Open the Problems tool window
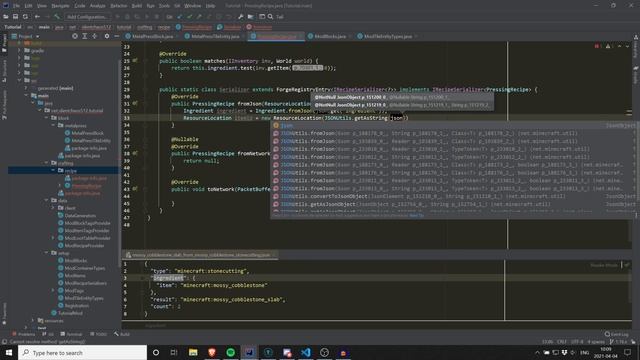 pyautogui.click(x=24, y=334)
